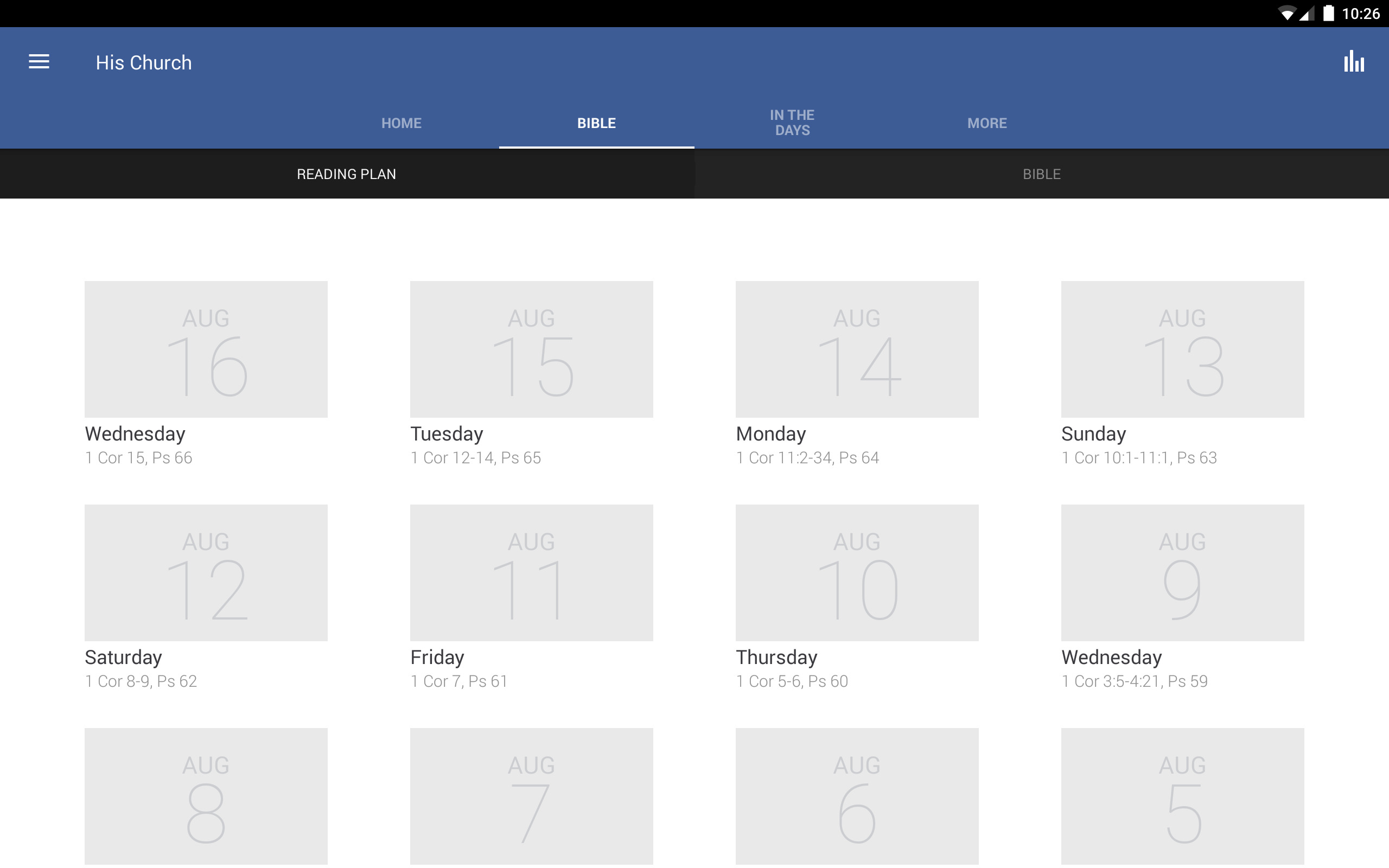Open the Aug 9 Wednesday reading
The width and height of the screenshot is (1389, 868).
click(x=1182, y=572)
